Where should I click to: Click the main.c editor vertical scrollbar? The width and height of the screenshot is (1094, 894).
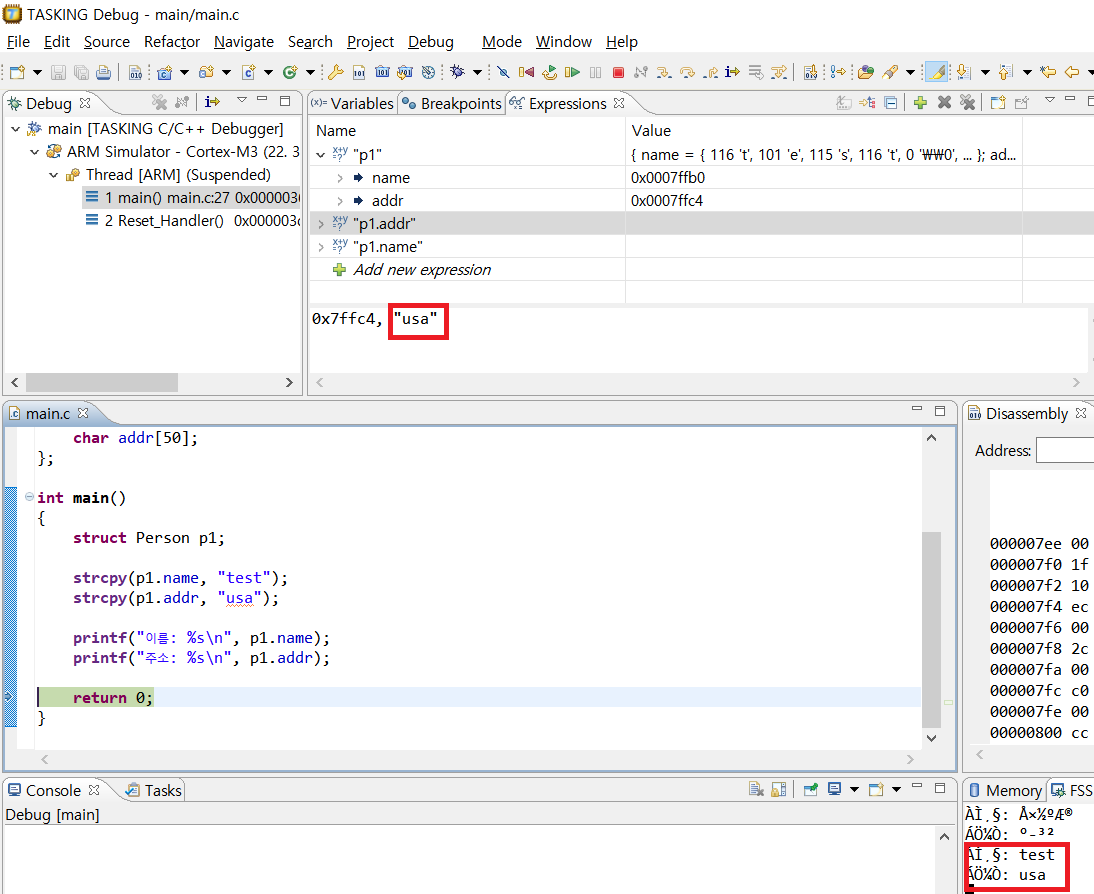[931, 628]
